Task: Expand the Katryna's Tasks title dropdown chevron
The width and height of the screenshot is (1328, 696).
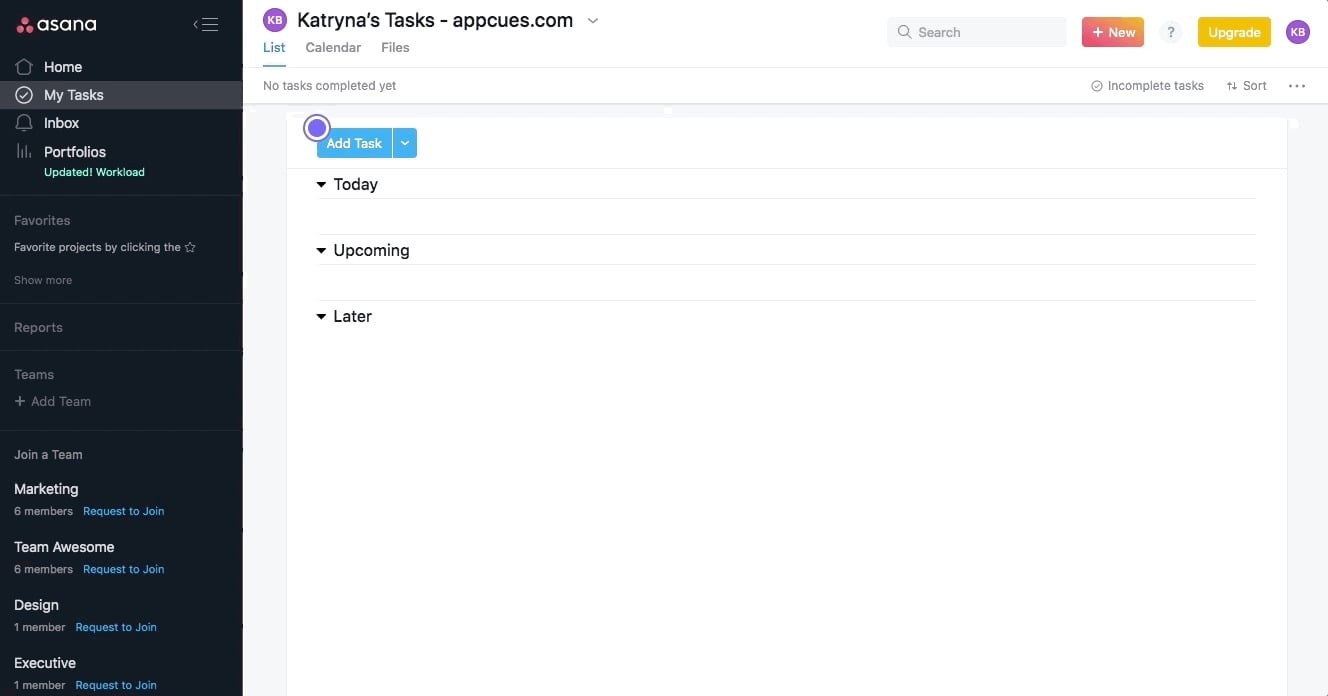Action: pyautogui.click(x=592, y=21)
